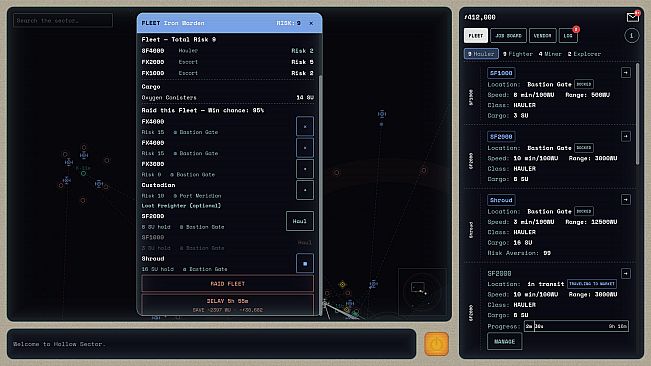Viewport: 651px width, 366px height.
Task: Untick the Shroud loot freighter checkbox
Action: (x=305, y=264)
